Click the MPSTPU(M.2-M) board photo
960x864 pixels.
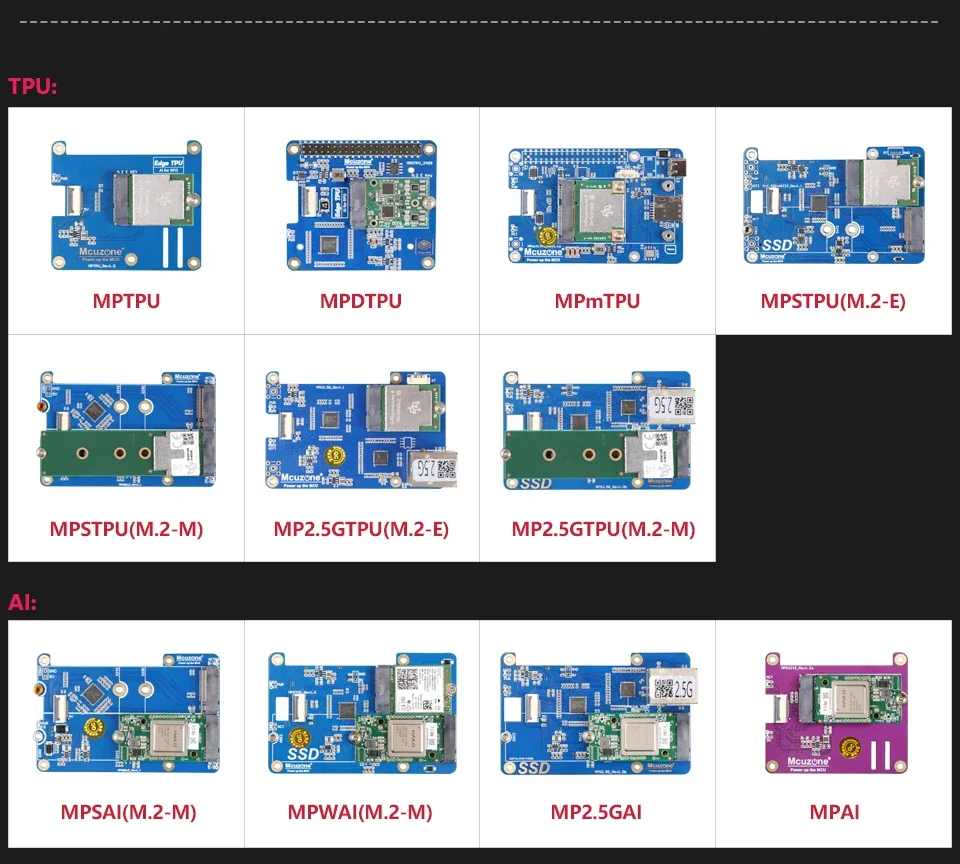(x=126, y=431)
